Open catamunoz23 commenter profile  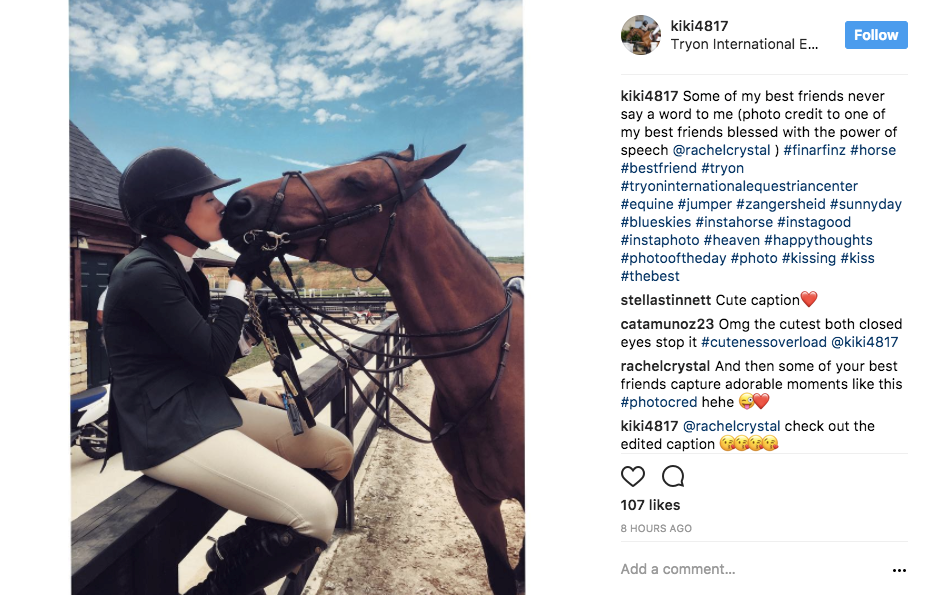point(667,324)
